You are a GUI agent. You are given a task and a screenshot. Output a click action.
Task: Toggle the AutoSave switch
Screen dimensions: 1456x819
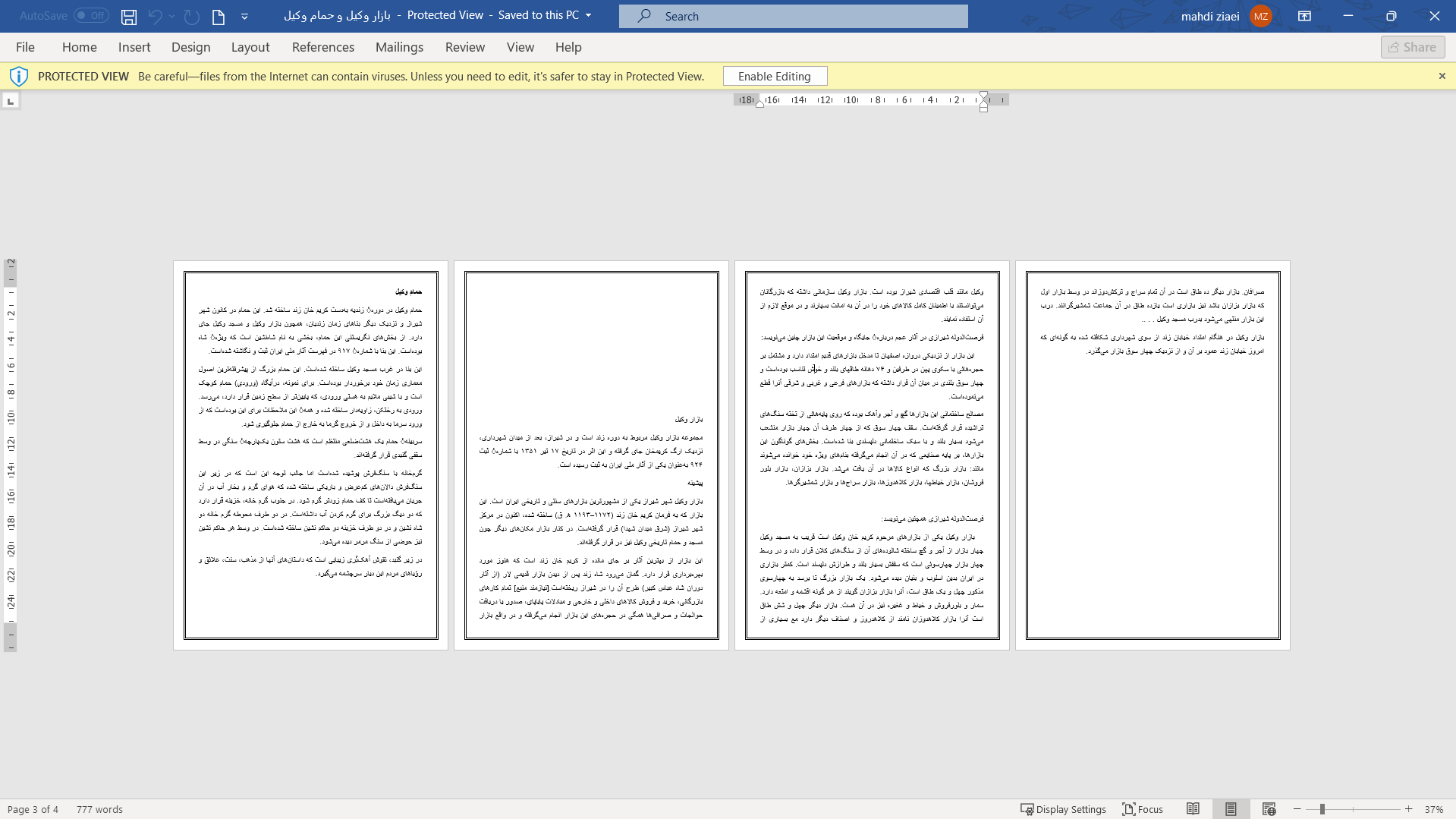91,15
